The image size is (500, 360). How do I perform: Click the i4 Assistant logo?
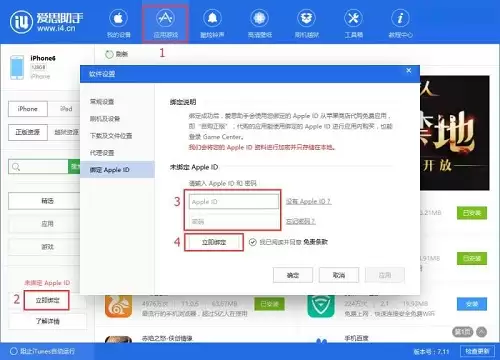[47, 22]
